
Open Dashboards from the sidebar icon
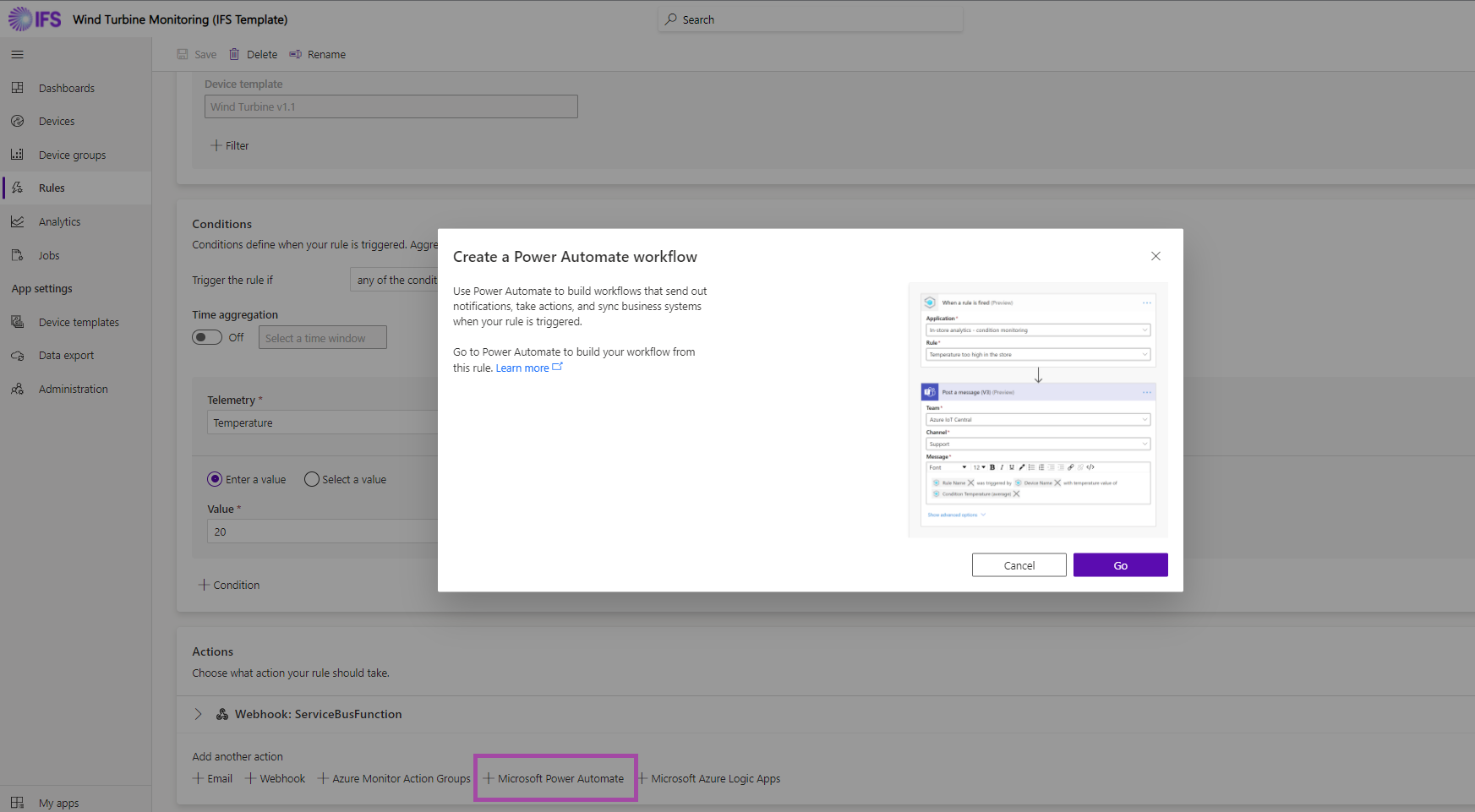pos(17,88)
